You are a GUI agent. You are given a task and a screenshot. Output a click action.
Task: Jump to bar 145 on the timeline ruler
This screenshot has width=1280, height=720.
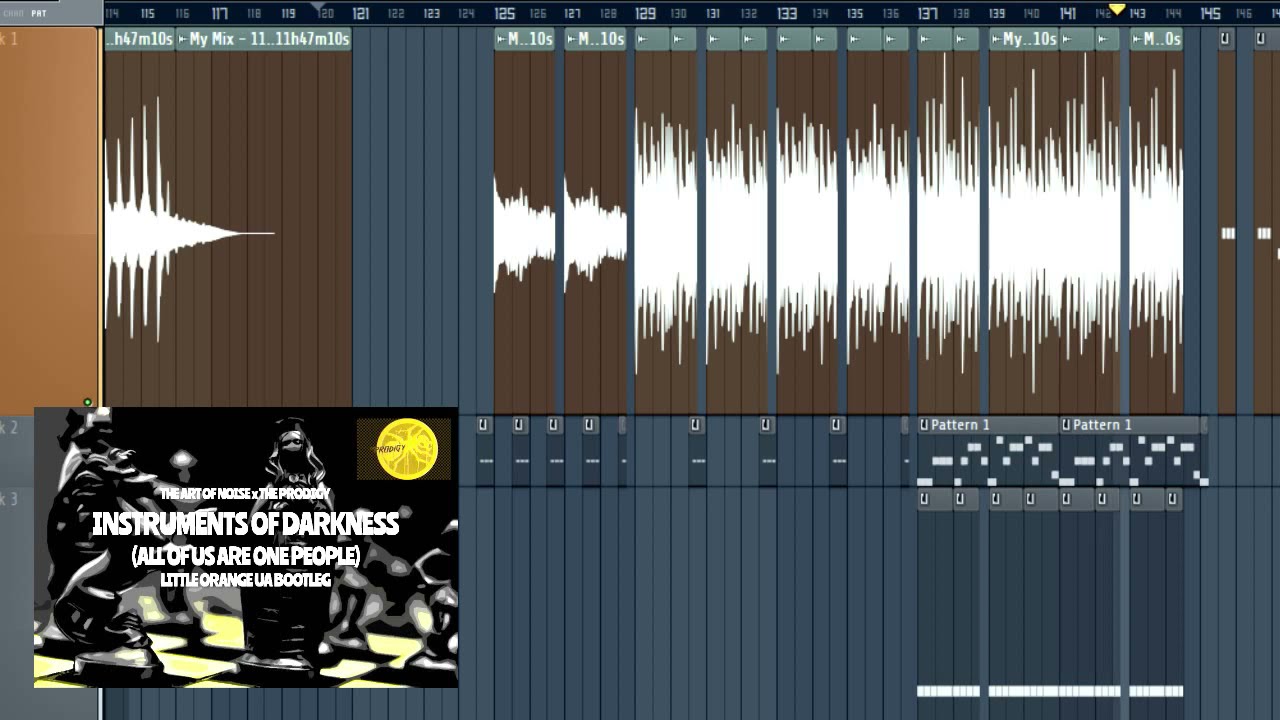[x=1210, y=13]
